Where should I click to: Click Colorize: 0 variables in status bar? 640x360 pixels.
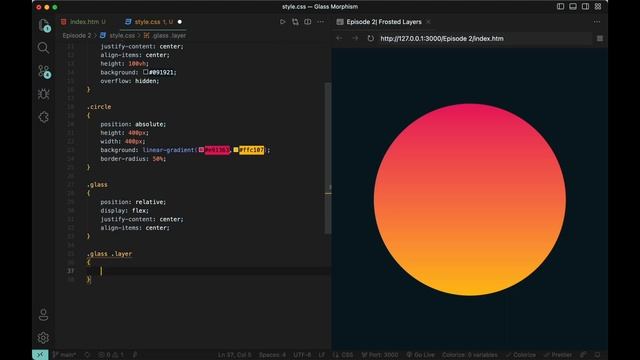pyautogui.click(x=470, y=355)
